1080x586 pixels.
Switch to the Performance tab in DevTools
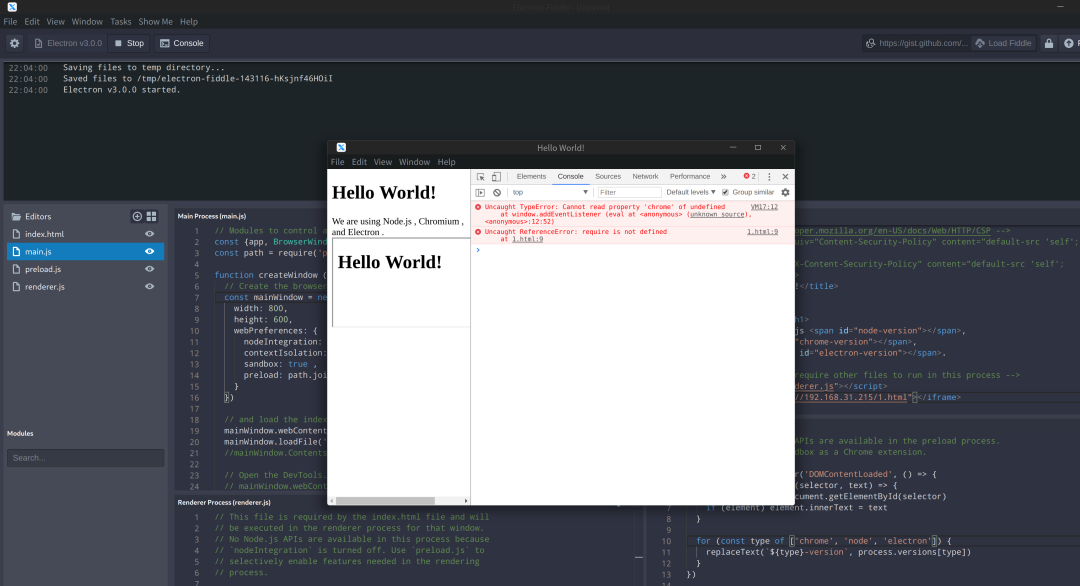point(689,177)
